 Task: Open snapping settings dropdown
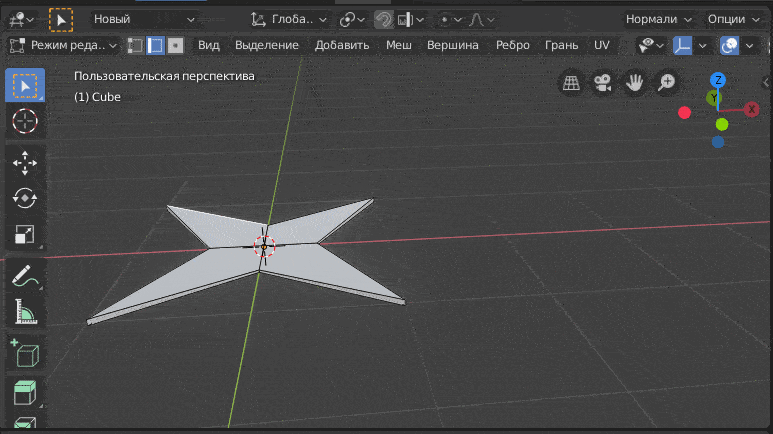411,20
